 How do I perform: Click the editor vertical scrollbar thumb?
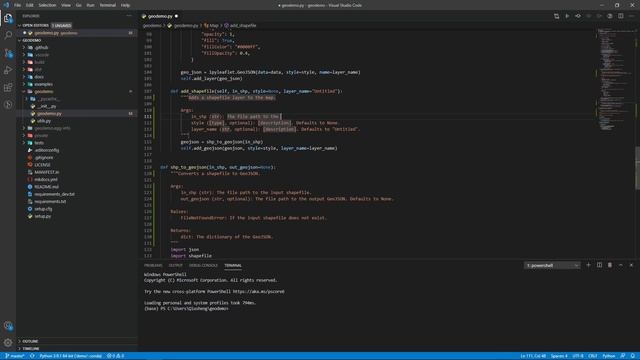[x=637, y=167]
